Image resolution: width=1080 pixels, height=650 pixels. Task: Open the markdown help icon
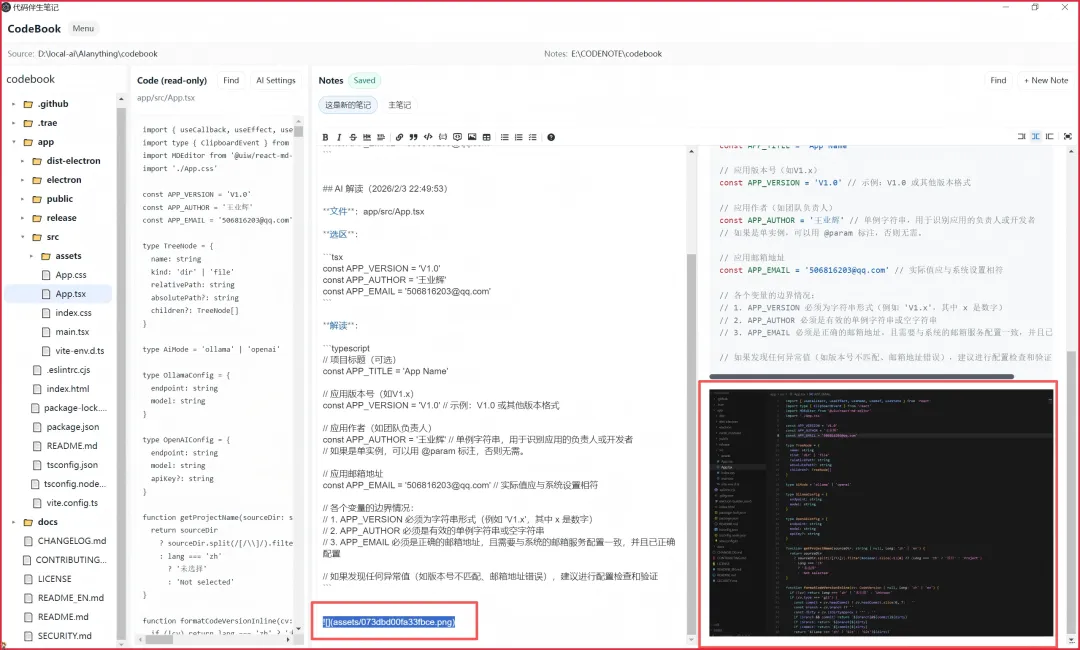(x=551, y=137)
